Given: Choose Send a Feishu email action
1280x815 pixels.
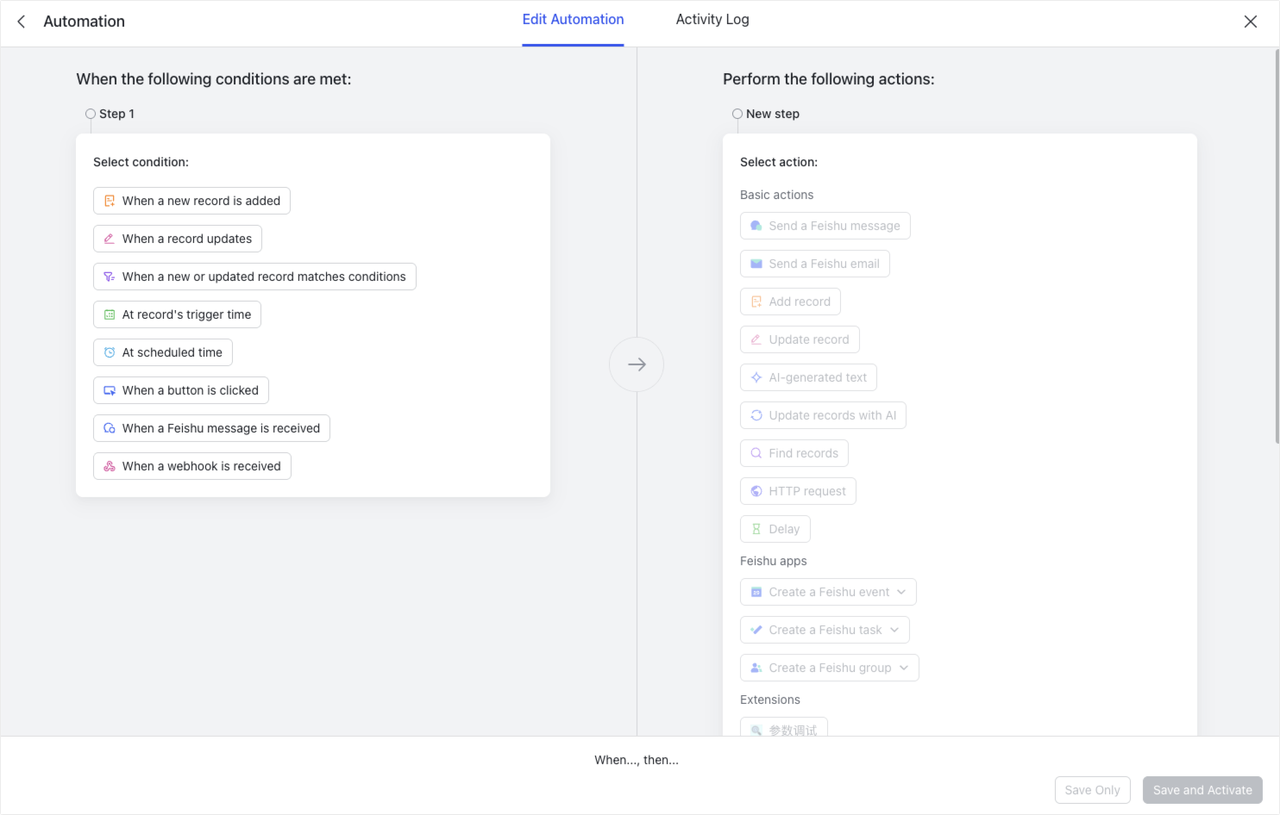Looking at the screenshot, I should [x=815, y=264].
